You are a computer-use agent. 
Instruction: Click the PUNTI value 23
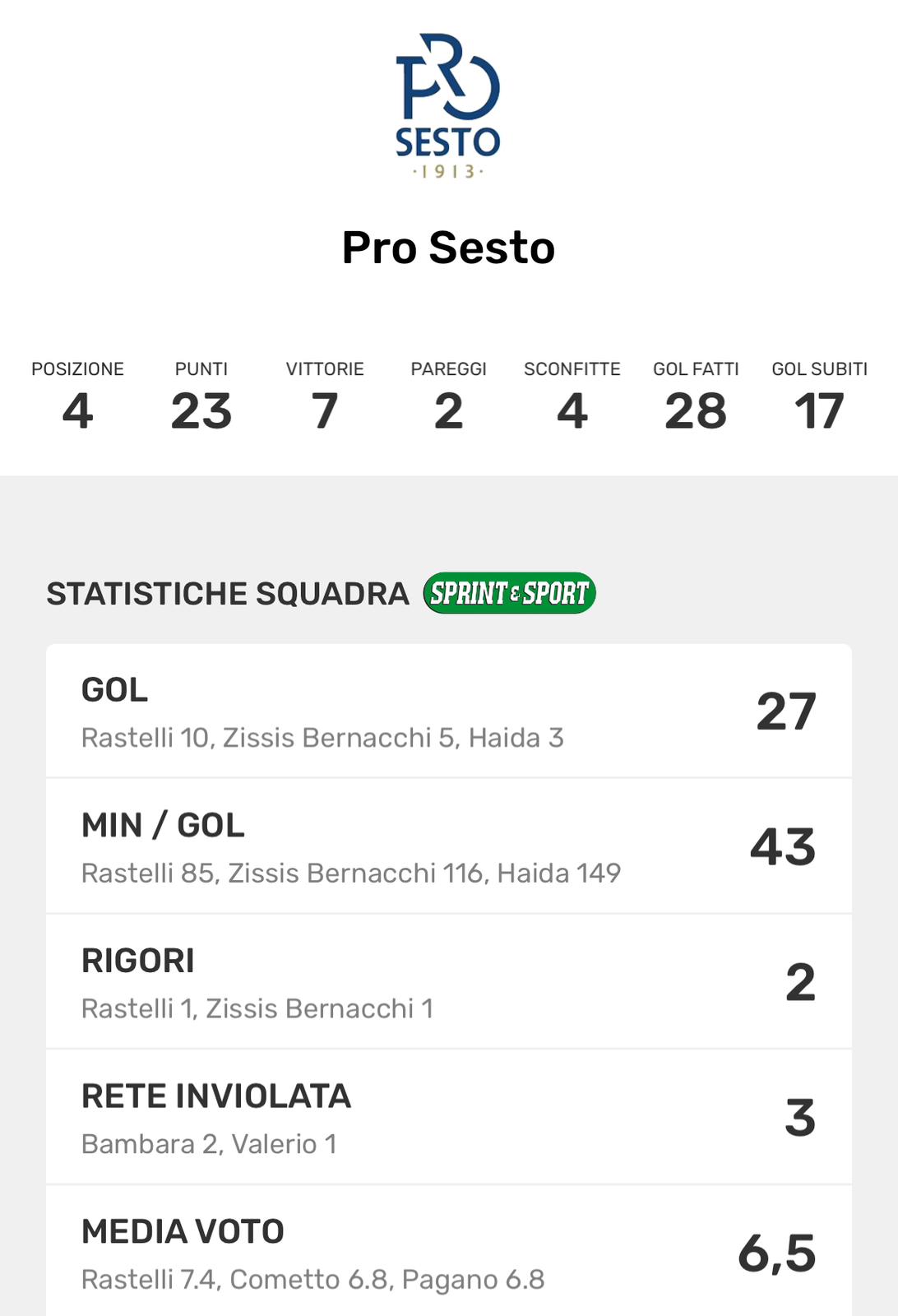click(201, 410)
